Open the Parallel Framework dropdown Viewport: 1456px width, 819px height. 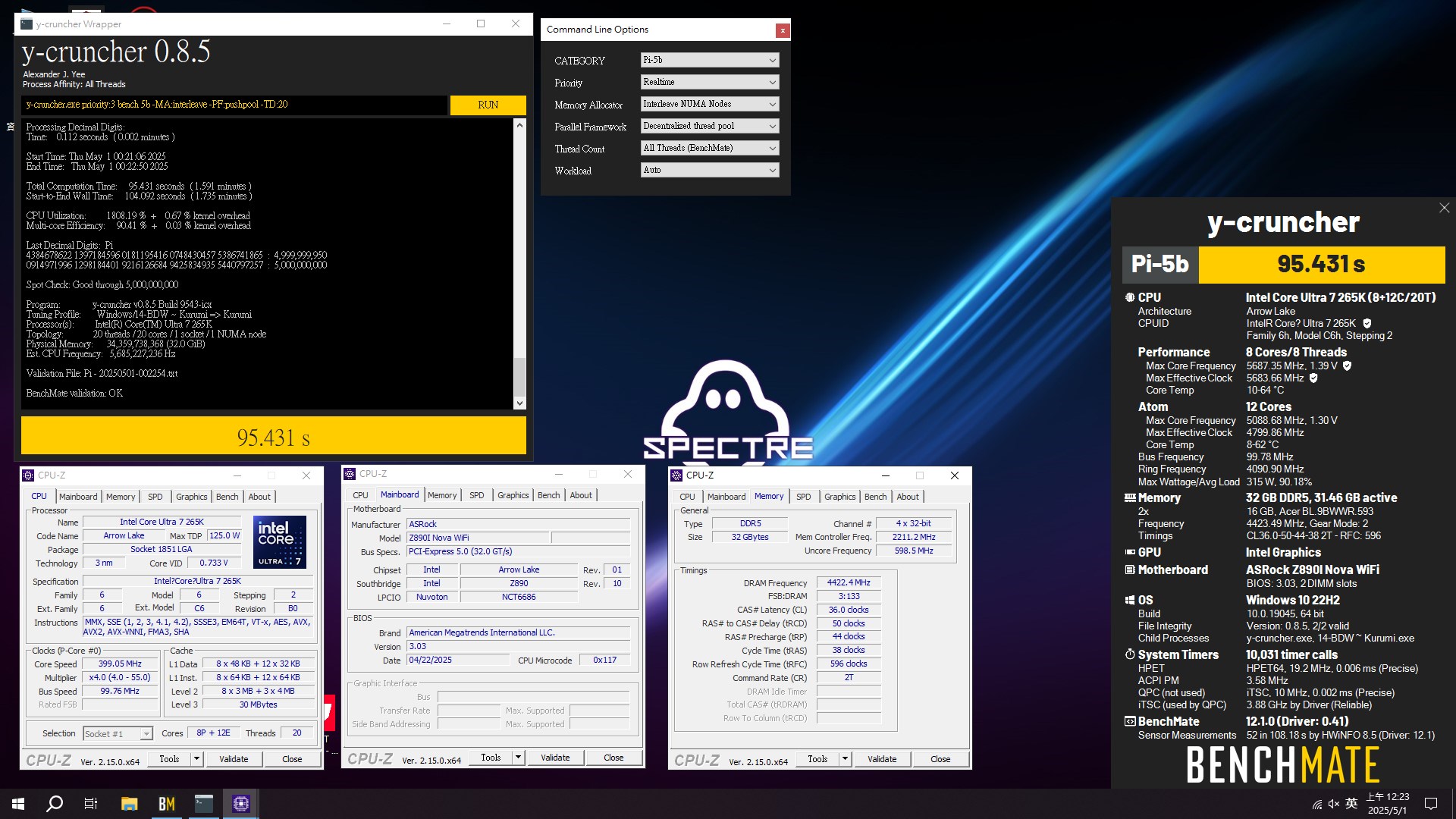(710, 126)
